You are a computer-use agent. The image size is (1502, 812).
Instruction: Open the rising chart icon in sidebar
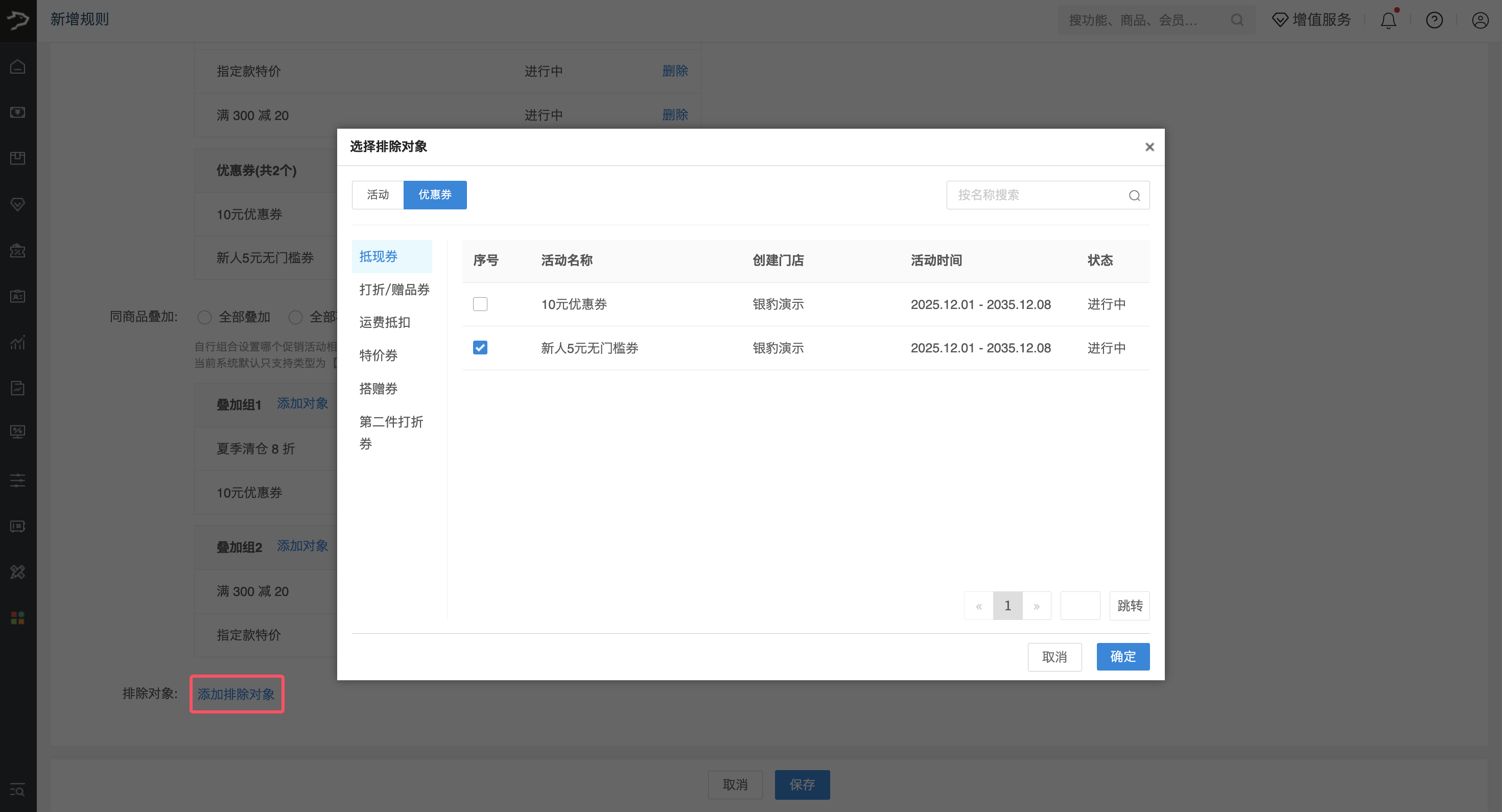coord(18,342)
